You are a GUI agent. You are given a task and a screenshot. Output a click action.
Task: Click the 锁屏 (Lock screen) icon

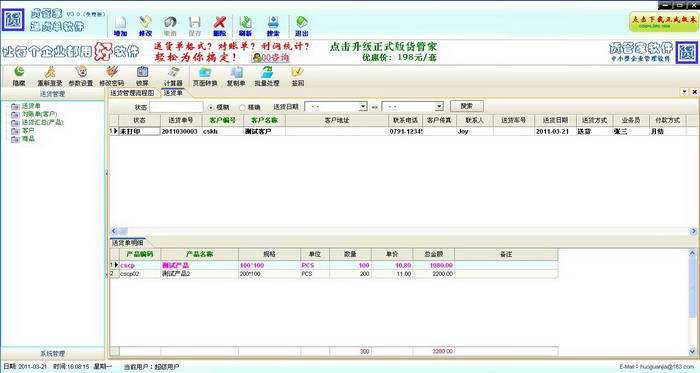pos(142,76)
